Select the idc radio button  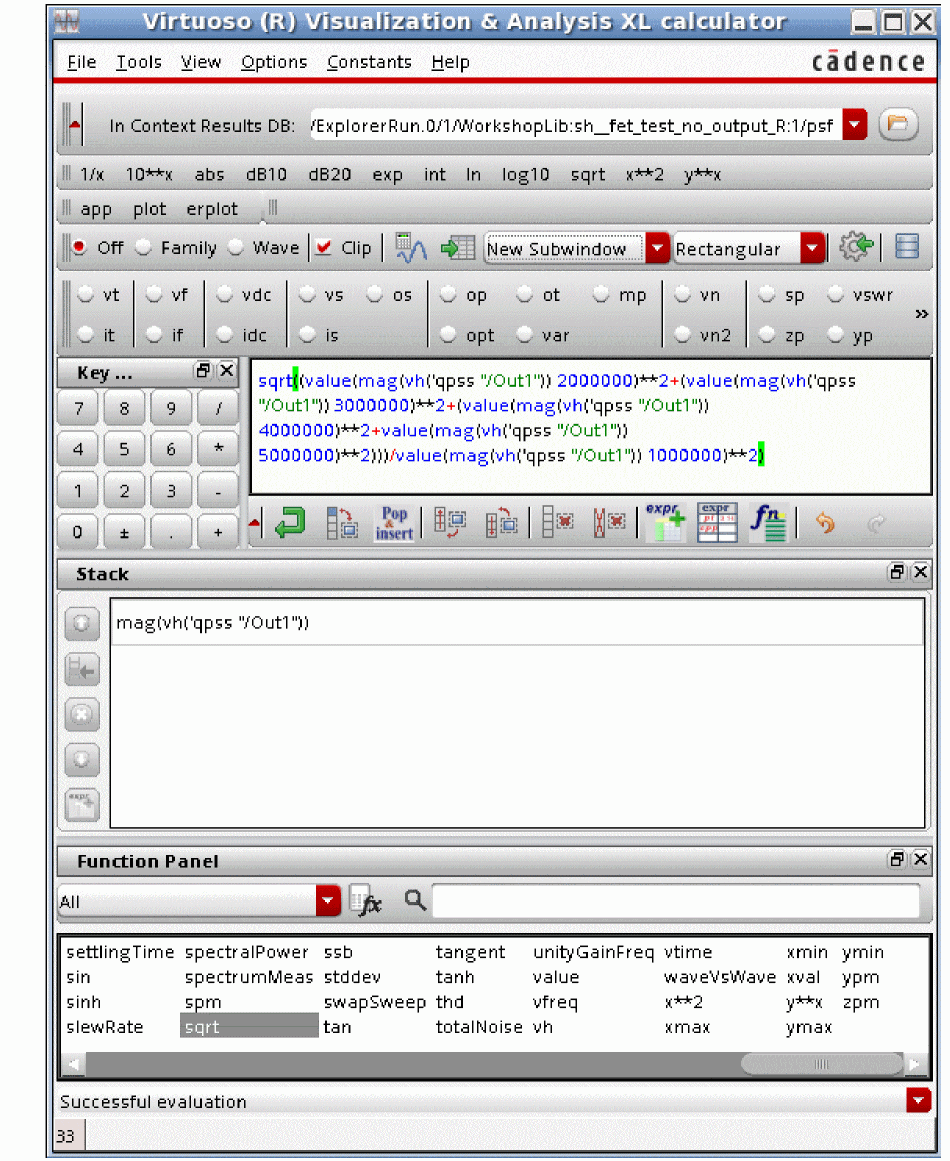click(x=224, y=335)
